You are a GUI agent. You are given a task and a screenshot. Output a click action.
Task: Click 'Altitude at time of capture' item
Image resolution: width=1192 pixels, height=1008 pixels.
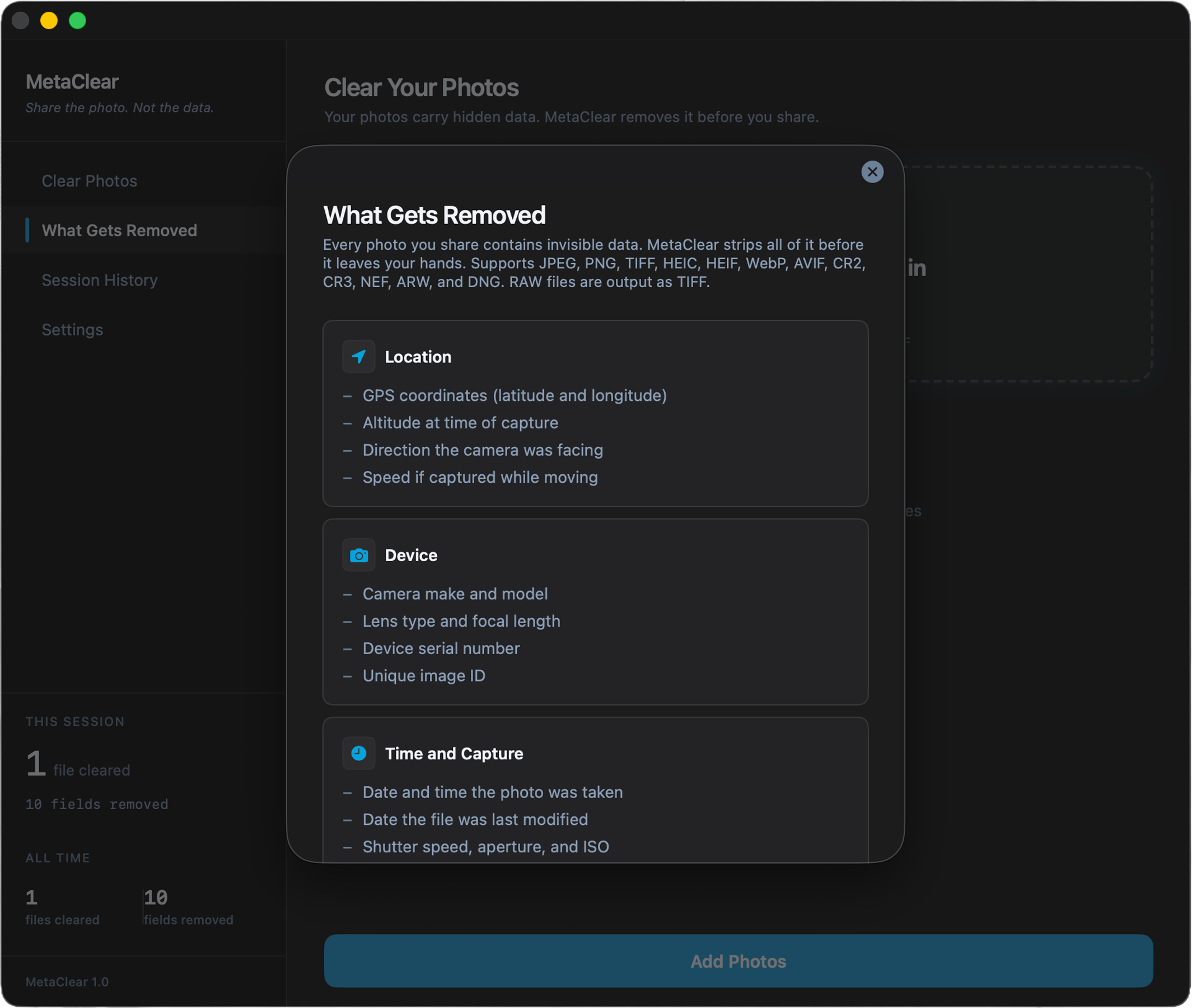[460, 423]
